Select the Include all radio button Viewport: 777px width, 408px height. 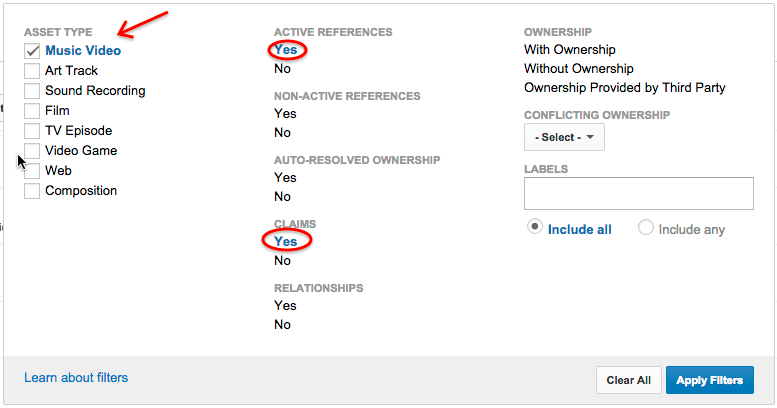pos(535,228)
